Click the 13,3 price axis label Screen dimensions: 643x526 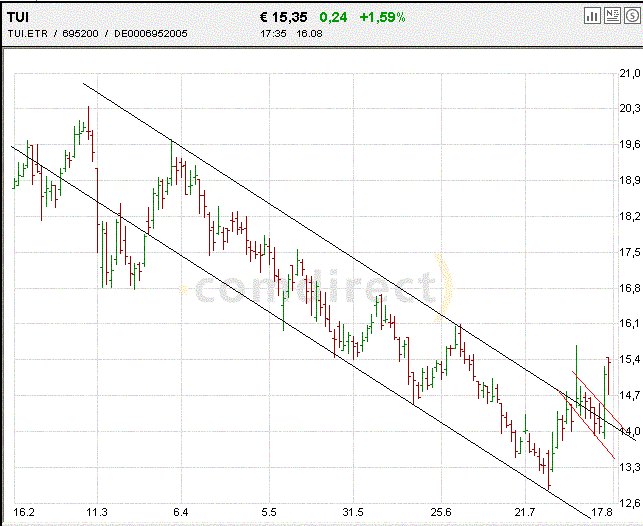[x=629, y=467]
